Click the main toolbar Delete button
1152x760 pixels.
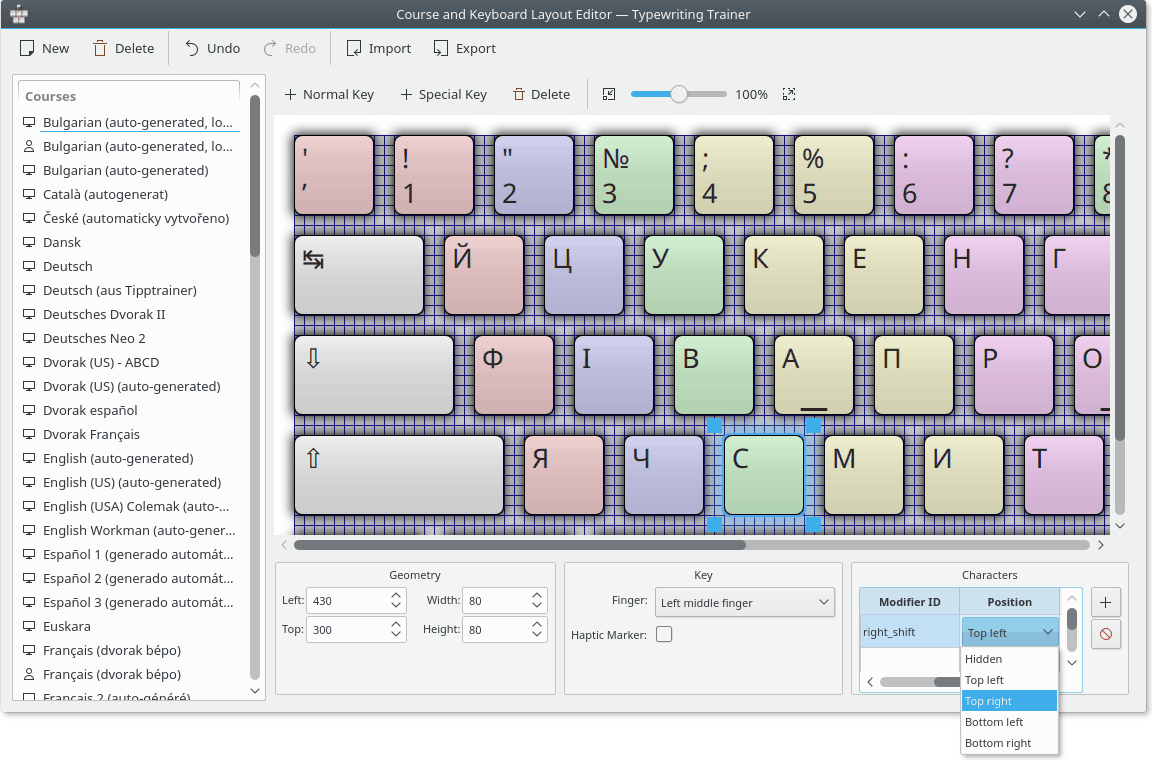pos(123,48)
